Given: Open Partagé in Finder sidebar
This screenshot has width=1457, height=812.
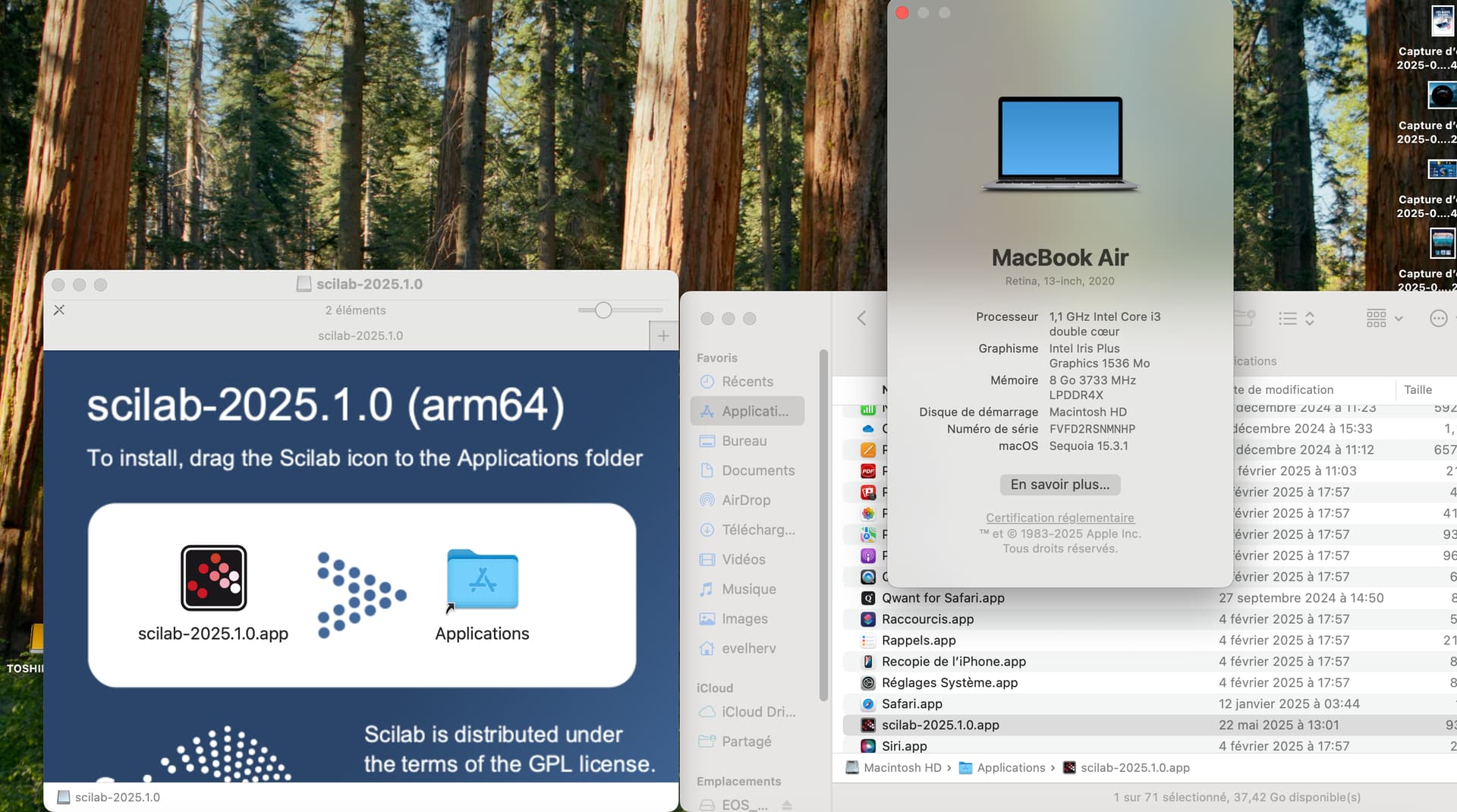Looking at the screenshot, I should [747, 741].
